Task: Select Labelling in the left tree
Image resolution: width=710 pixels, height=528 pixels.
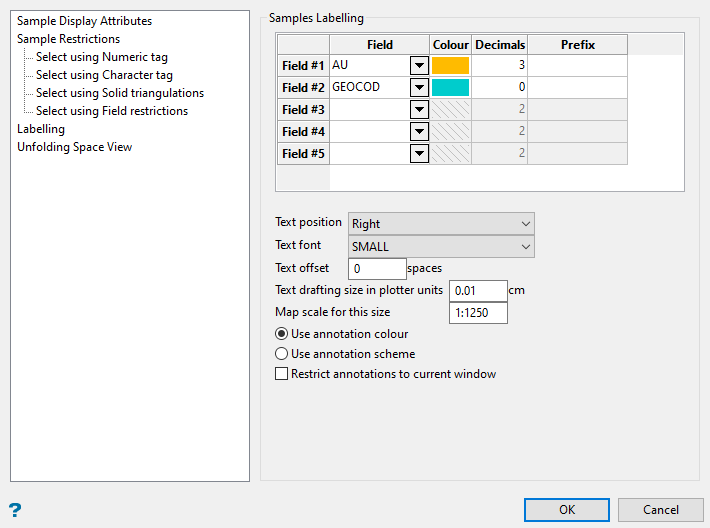Action: pyautogui.click(x=41, y=129)
